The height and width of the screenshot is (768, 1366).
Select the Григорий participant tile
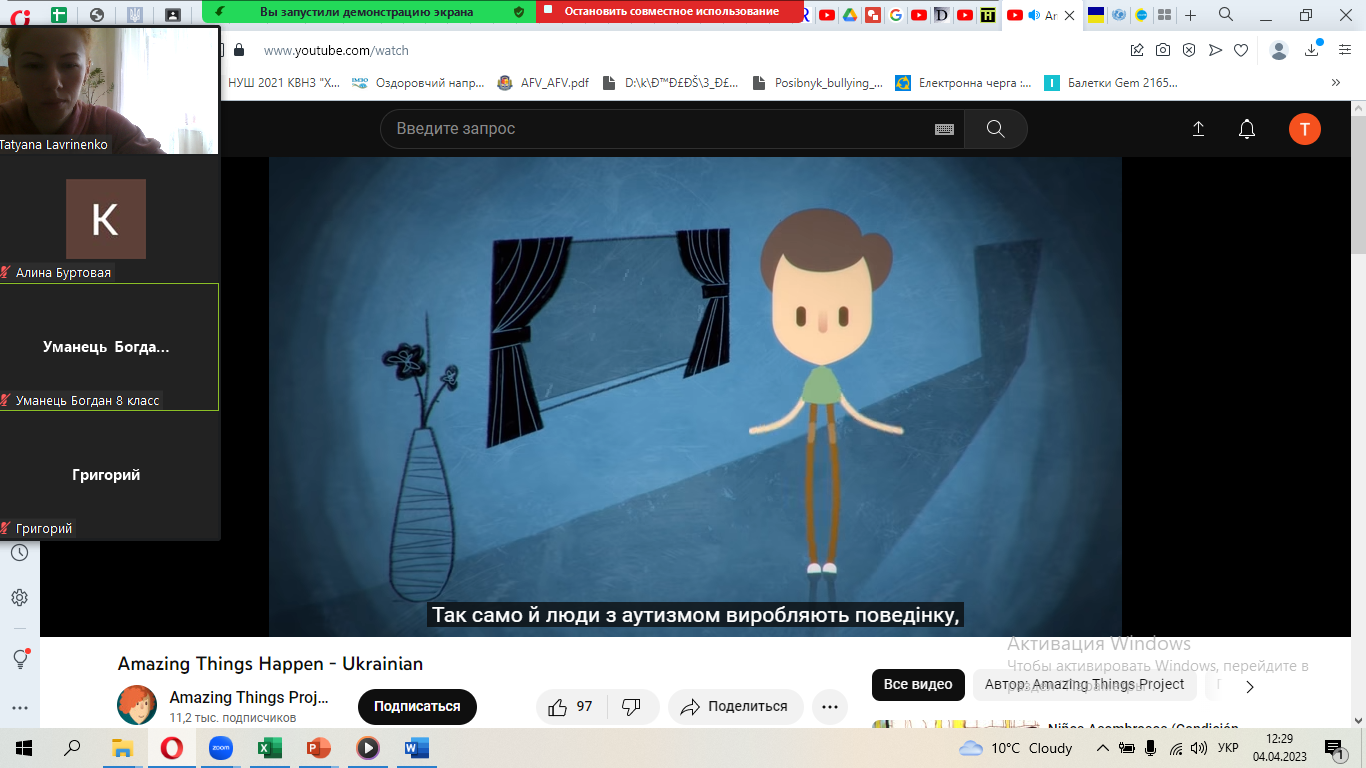coord(110,475)
